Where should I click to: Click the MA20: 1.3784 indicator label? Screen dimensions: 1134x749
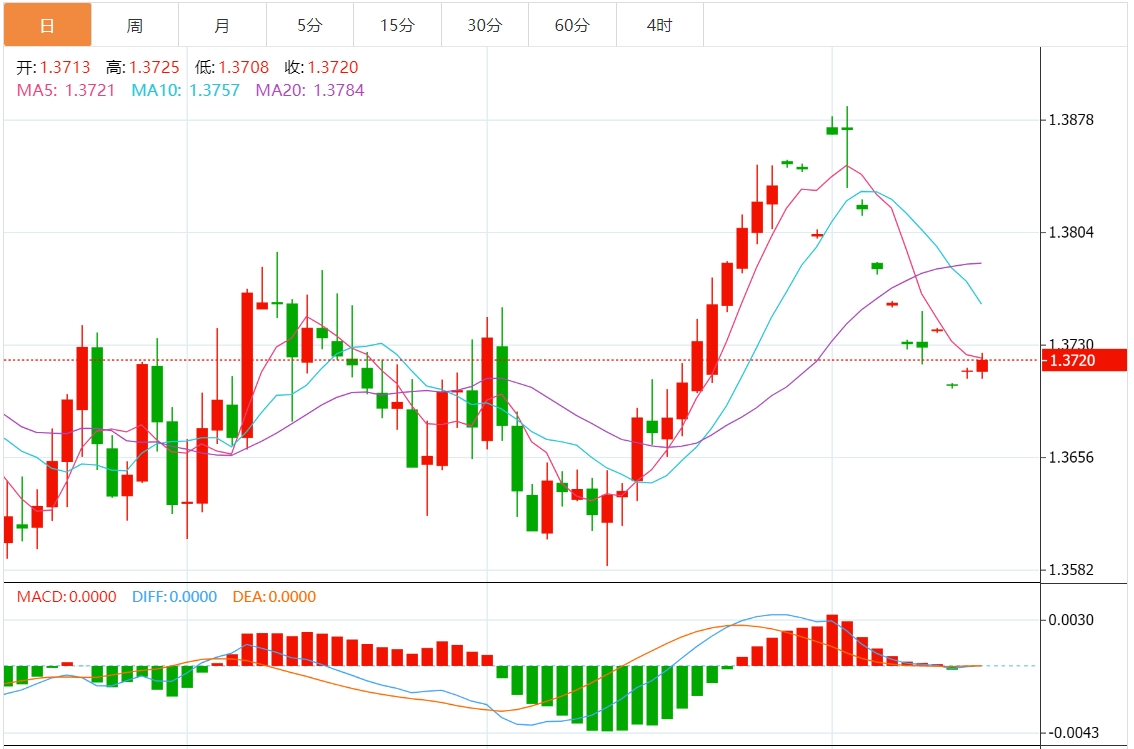pyautogui.click(x=310, y=90)
